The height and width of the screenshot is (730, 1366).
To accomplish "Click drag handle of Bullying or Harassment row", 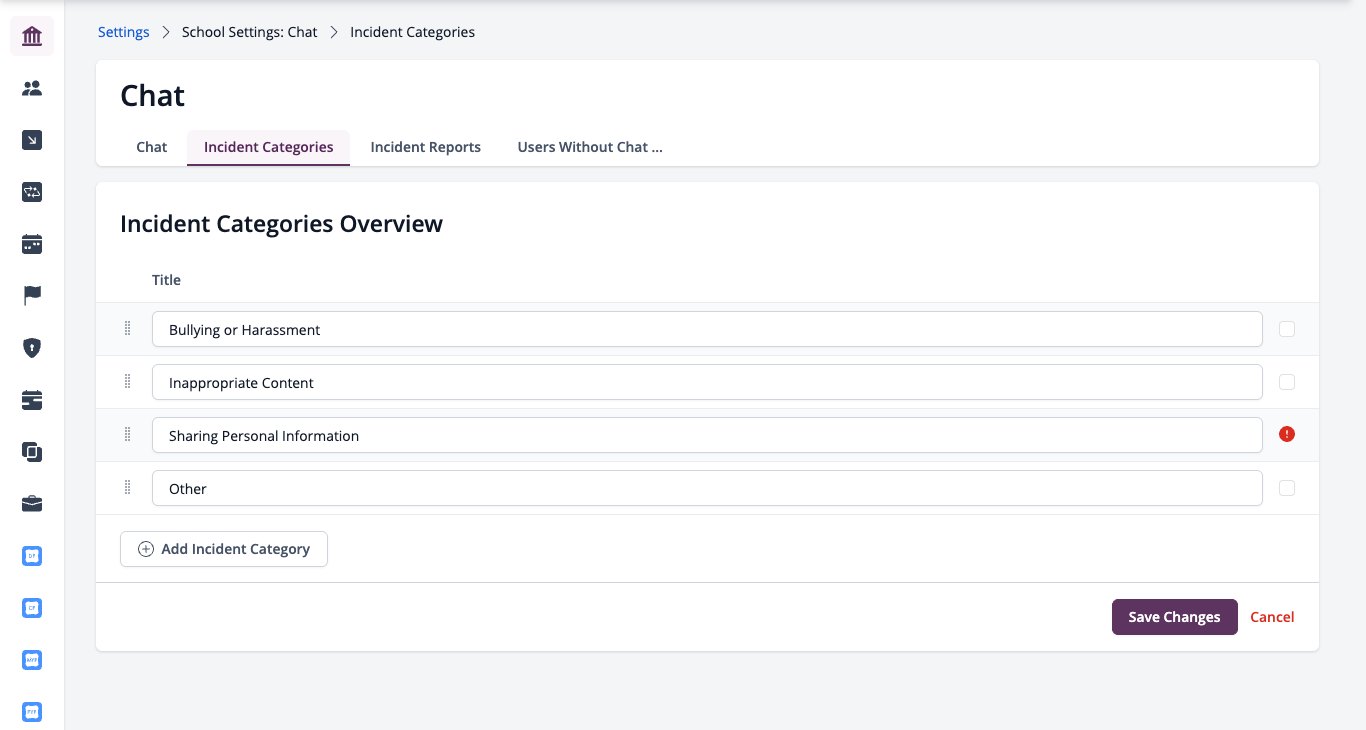I will [127, 328].
